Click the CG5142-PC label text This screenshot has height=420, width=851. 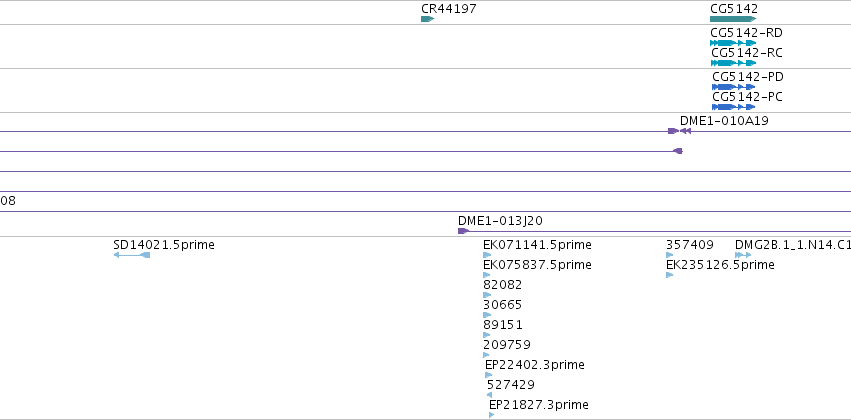[x=747, y=97]
